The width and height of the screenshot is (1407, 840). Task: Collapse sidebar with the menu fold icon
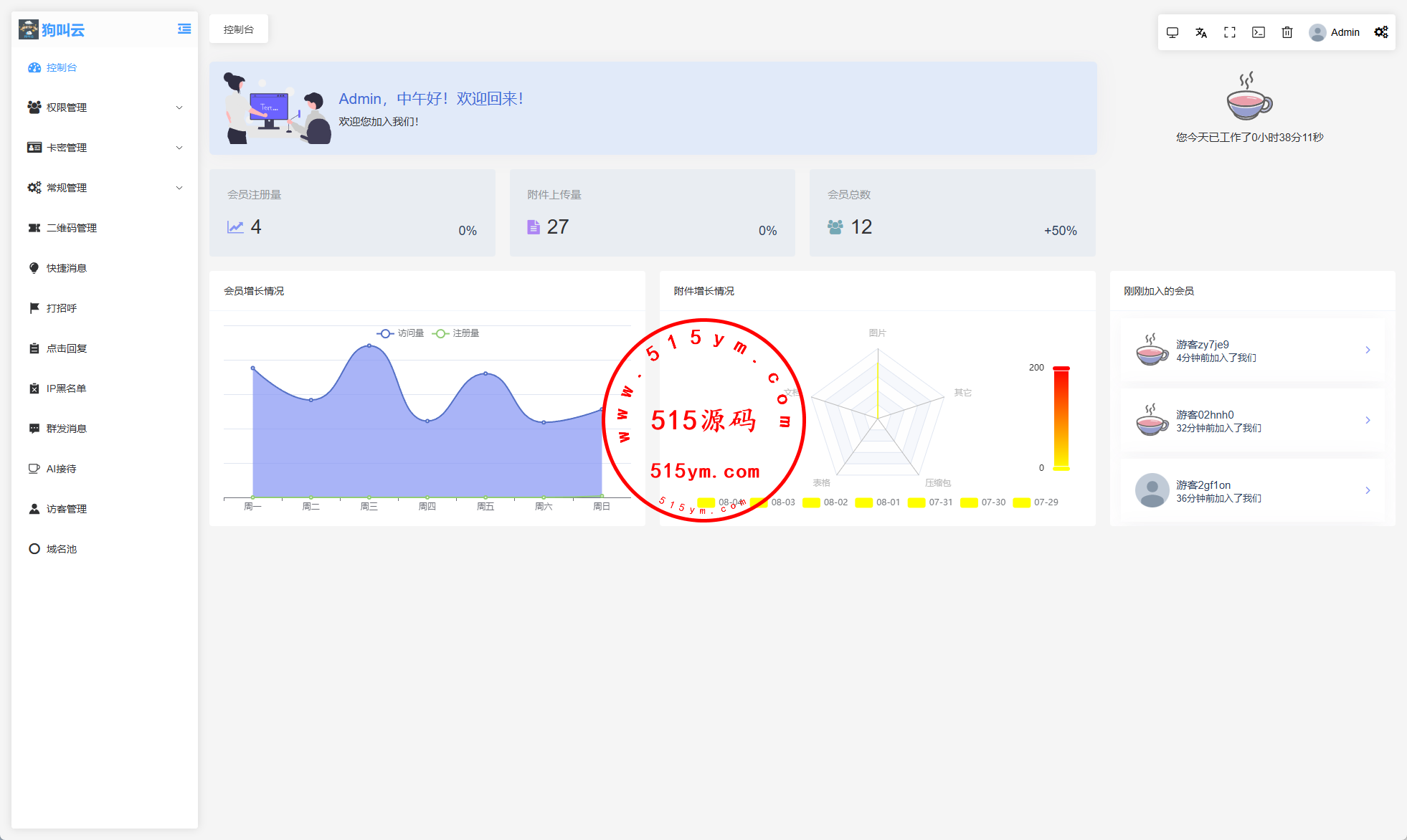pyautogui.click(x=184, y=29)
